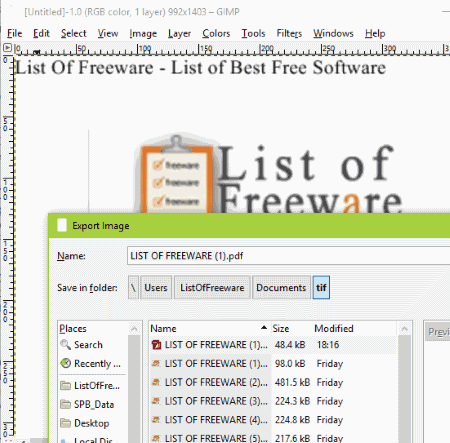
Task: Open the View menu
Action: (108, 33)
